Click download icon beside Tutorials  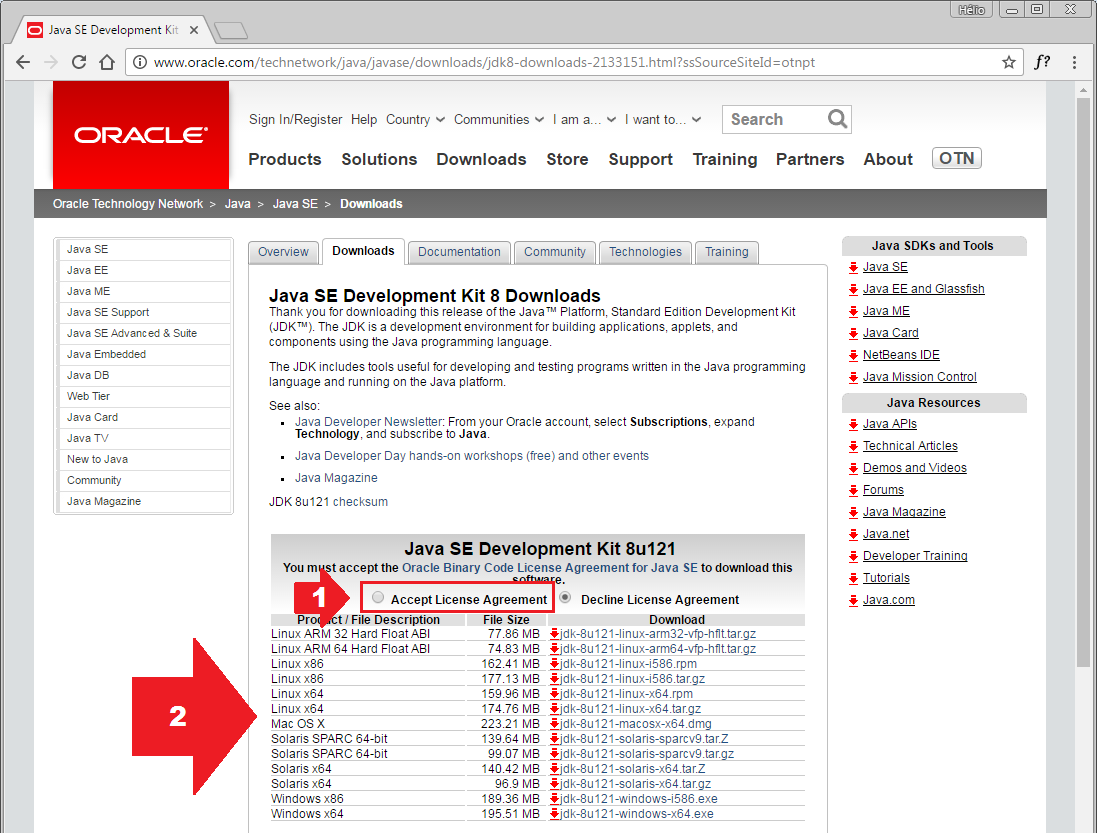point(853,578)
